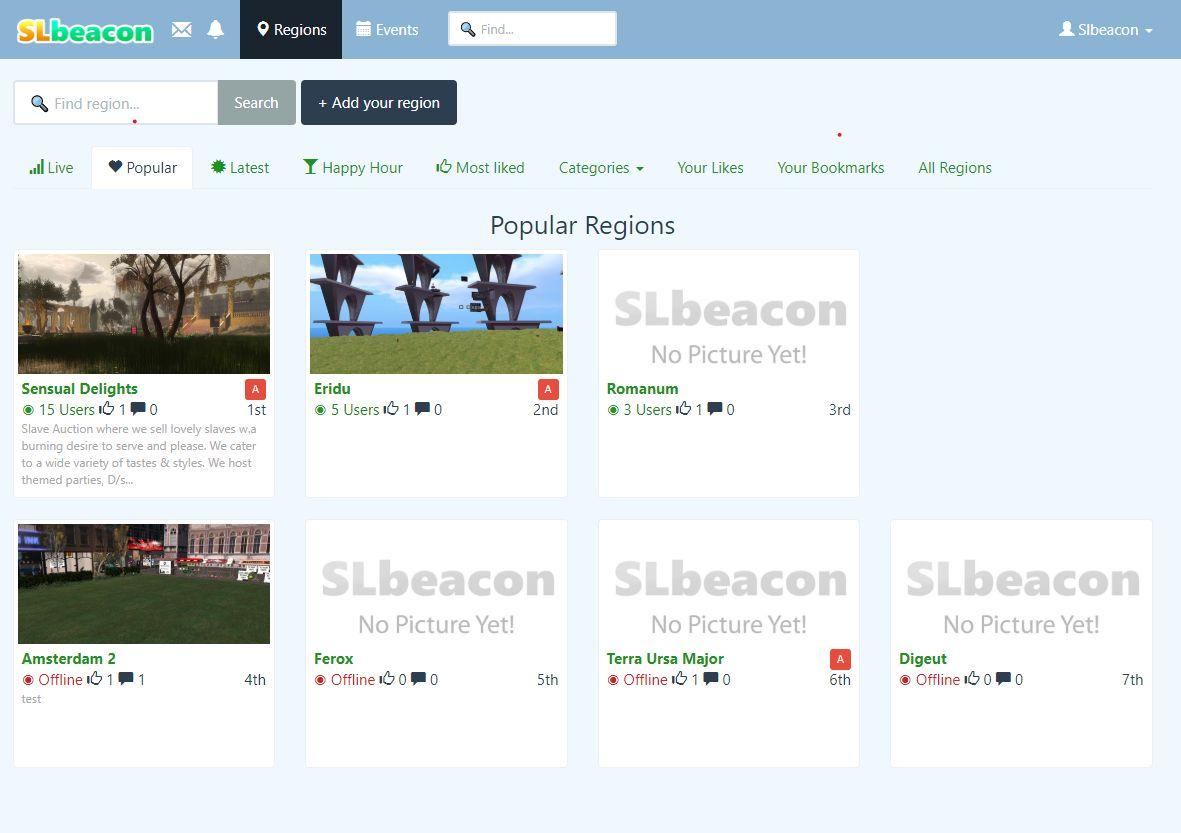Click thumbs-up icon on Sensual Delights

pyautogui.click(x=107, y=409)
